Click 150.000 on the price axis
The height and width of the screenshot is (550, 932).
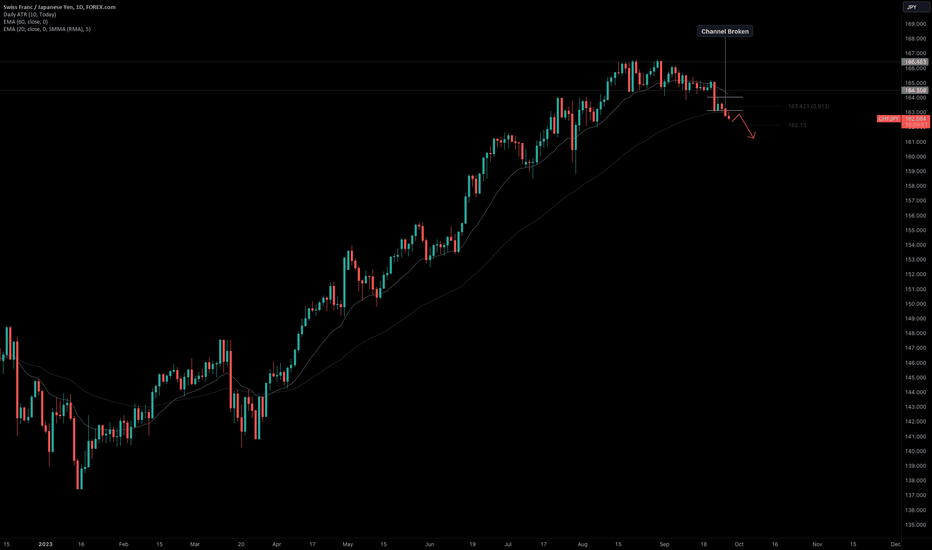916,304
